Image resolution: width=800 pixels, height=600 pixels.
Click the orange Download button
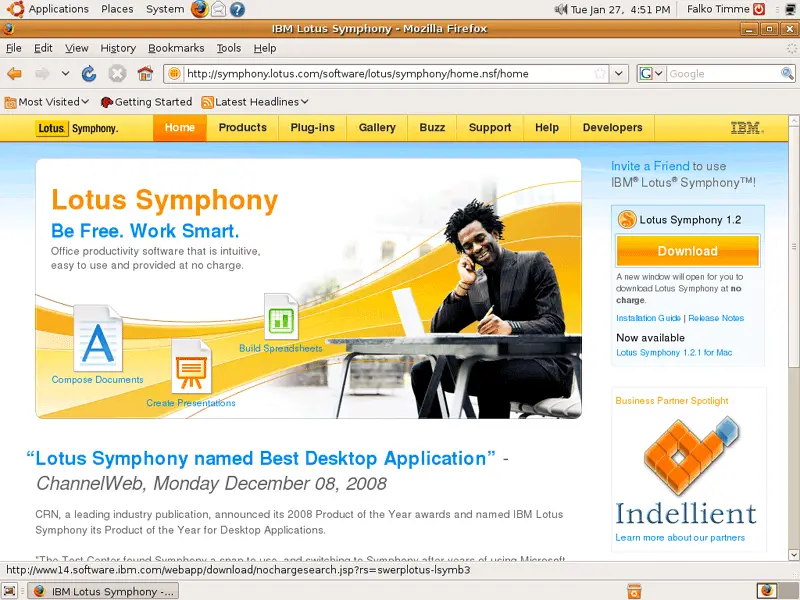coord(688,251)
